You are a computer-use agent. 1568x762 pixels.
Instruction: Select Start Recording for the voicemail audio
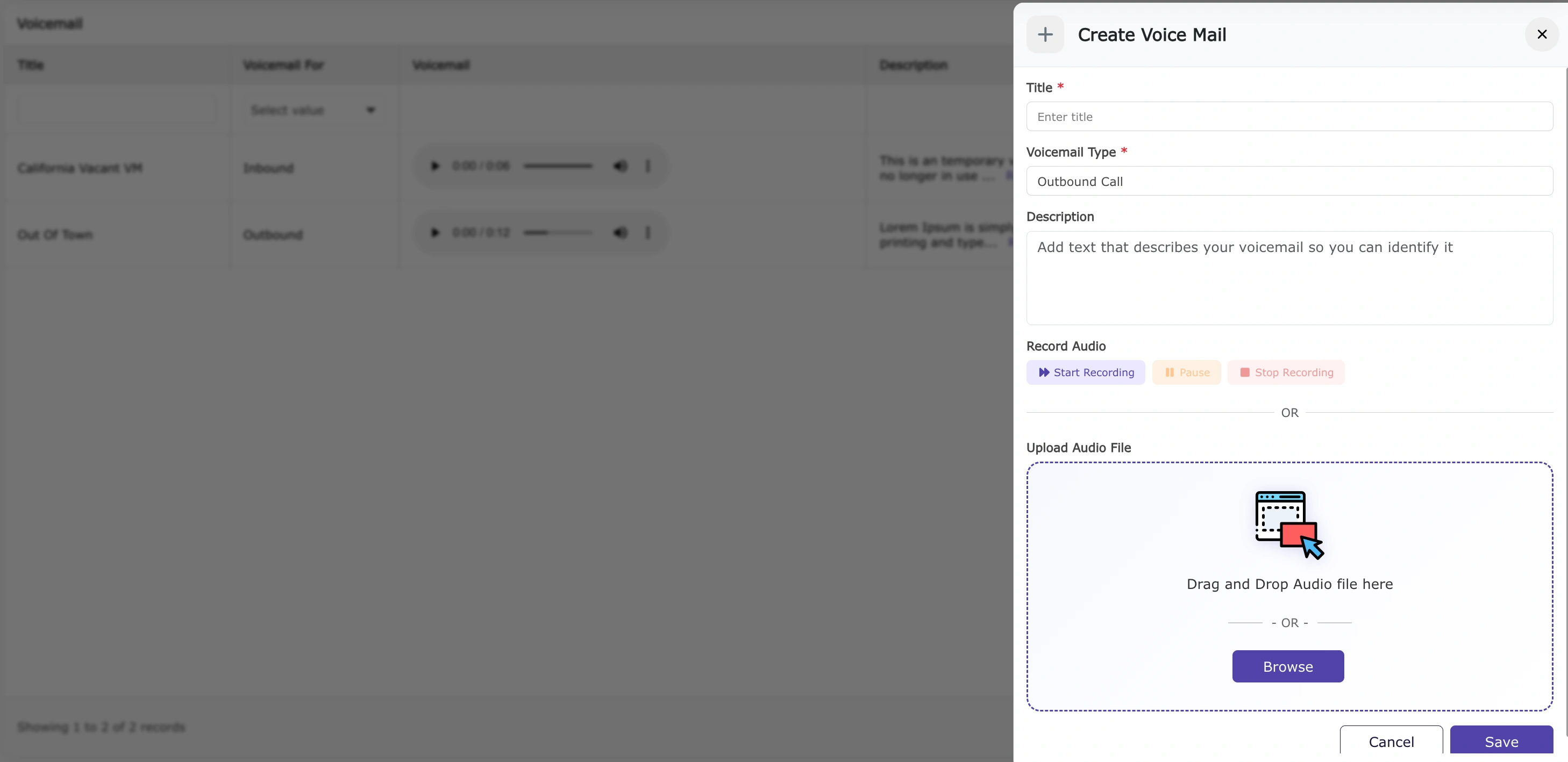(1085, 372)
